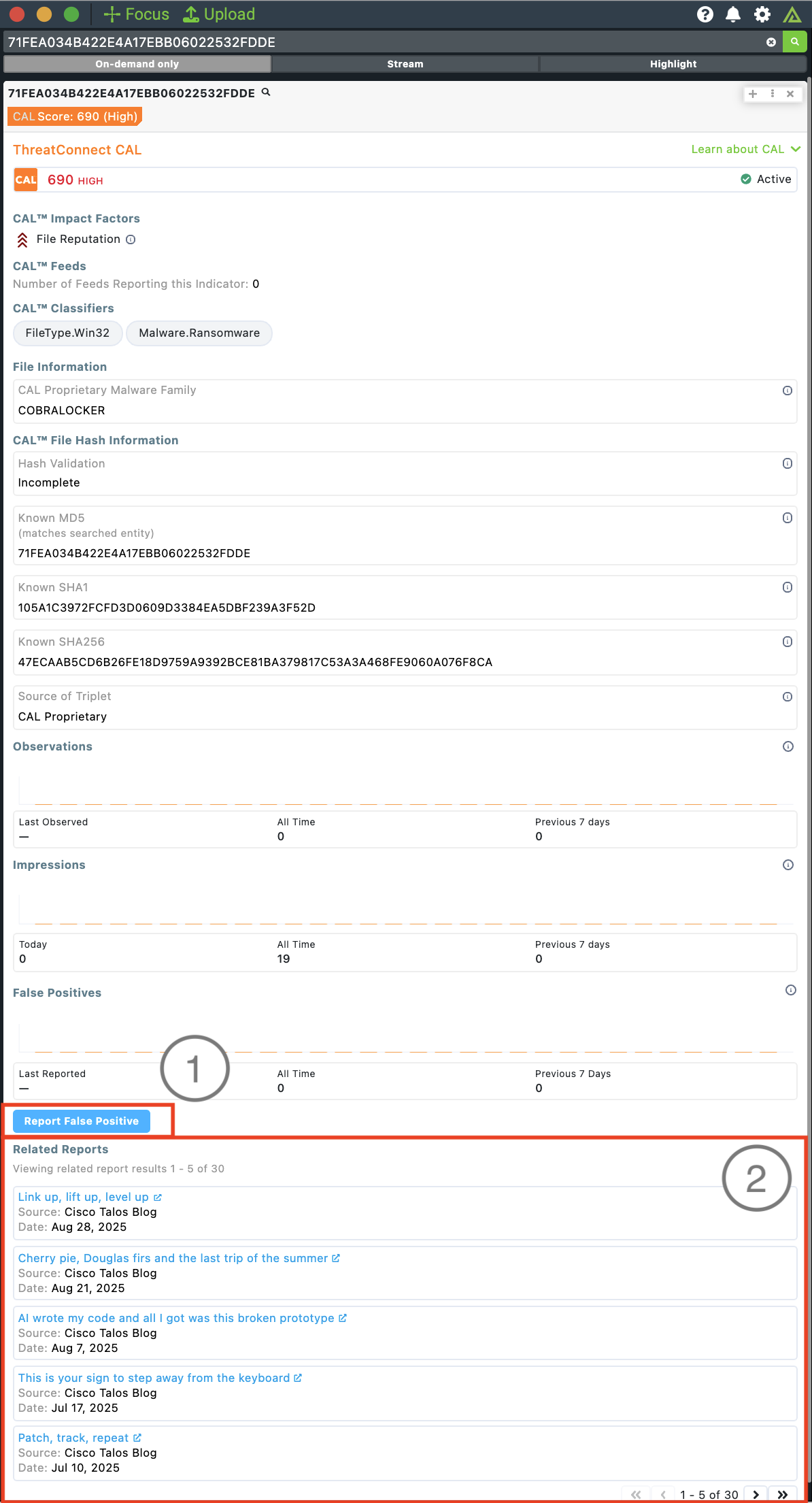The width and height of the screenshot is (812, 1503).
Task: Click info icon for CAL Proprietary Malware Family
Action: click(x=788, y=391)
